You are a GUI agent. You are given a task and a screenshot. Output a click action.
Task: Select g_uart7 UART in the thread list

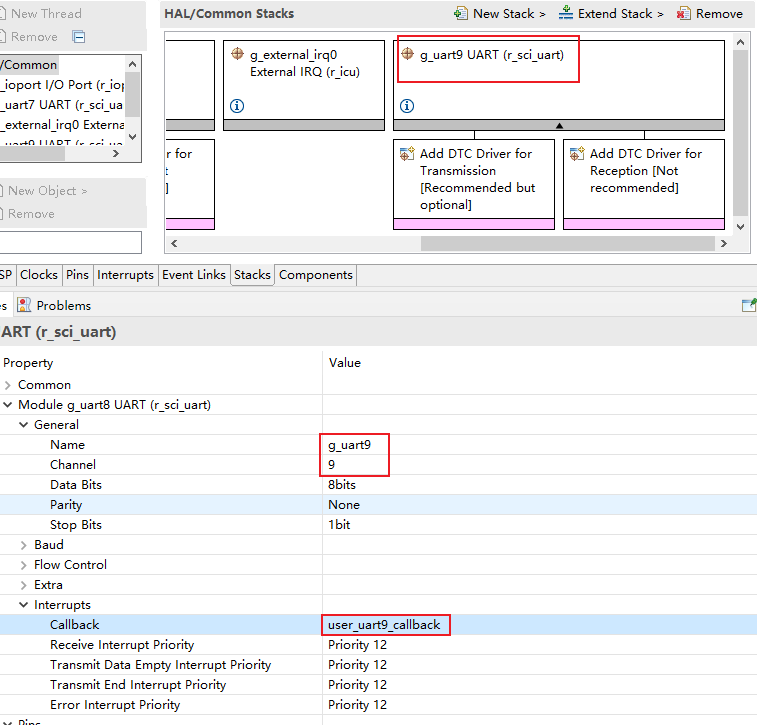coord(62,105)
